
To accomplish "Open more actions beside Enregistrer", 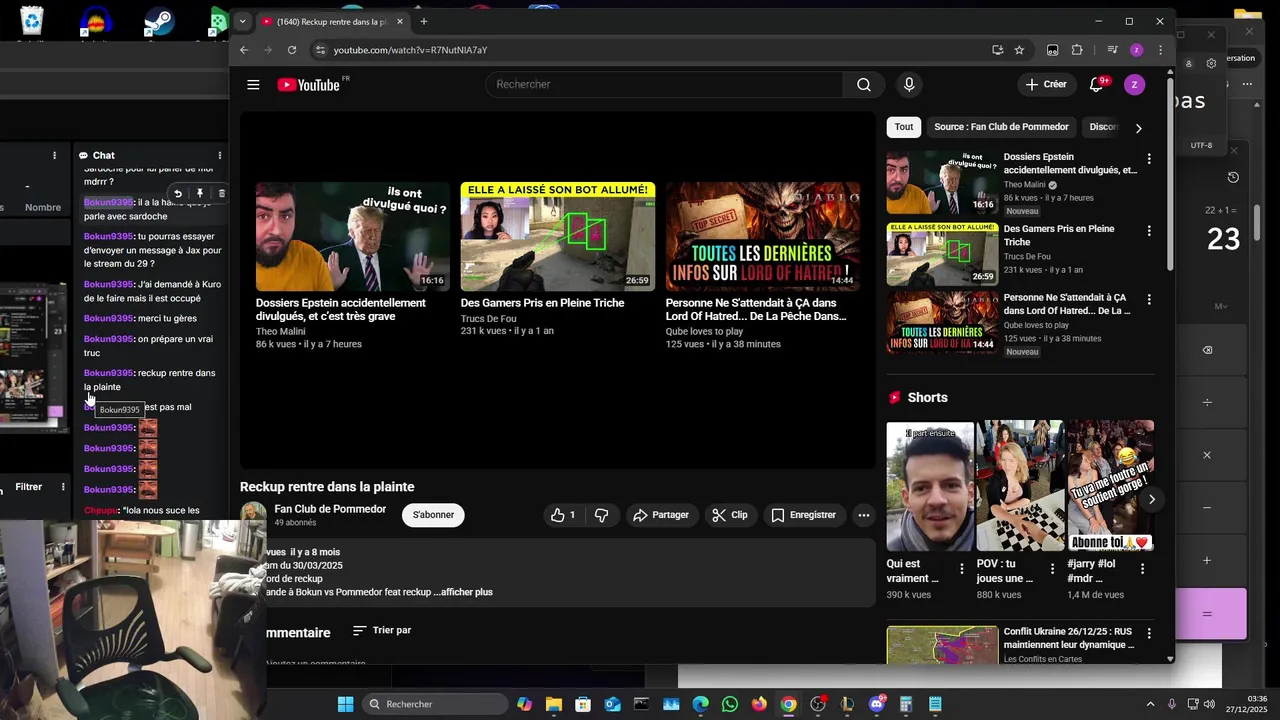I will click(x=864, y=515).
